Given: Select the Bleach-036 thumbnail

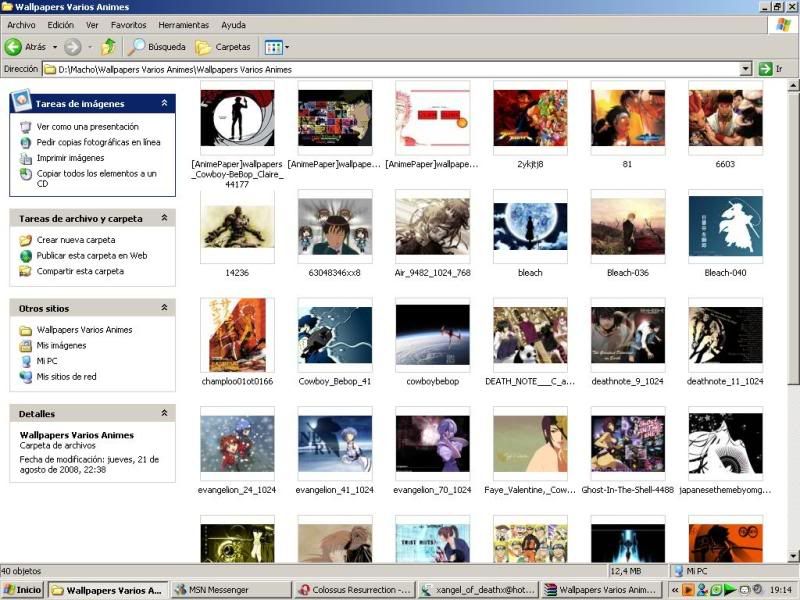Looking at the screenshot, I should [628, 227].
